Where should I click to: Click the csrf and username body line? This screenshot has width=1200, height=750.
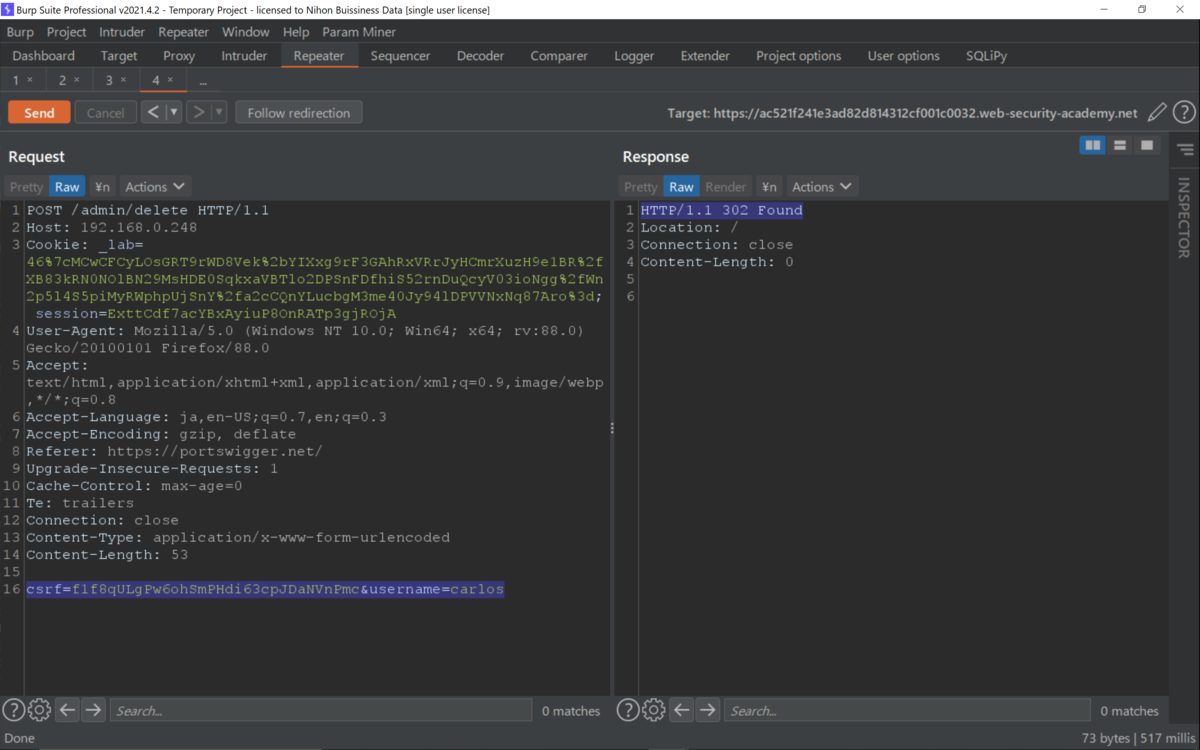tap(265, 589)
